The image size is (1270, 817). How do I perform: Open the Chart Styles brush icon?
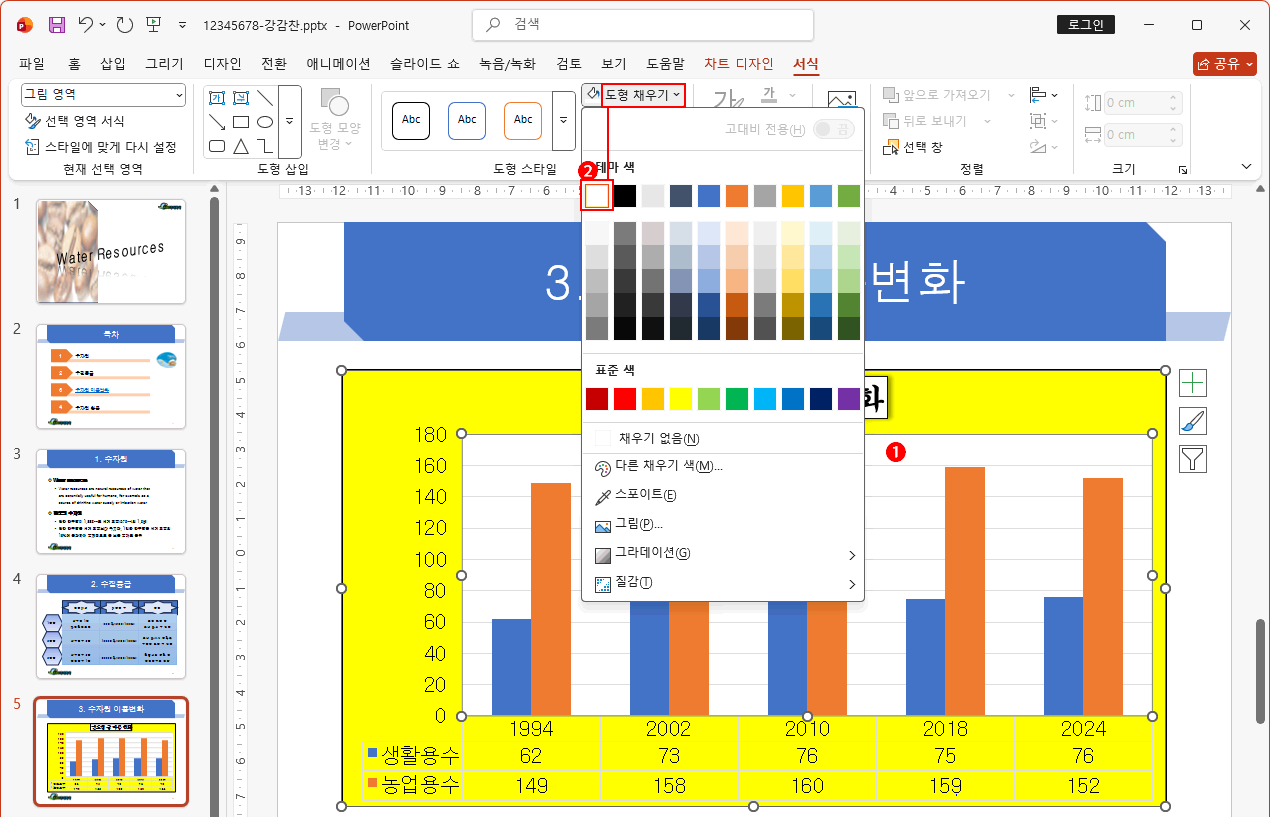click(x=1193, y=421)
